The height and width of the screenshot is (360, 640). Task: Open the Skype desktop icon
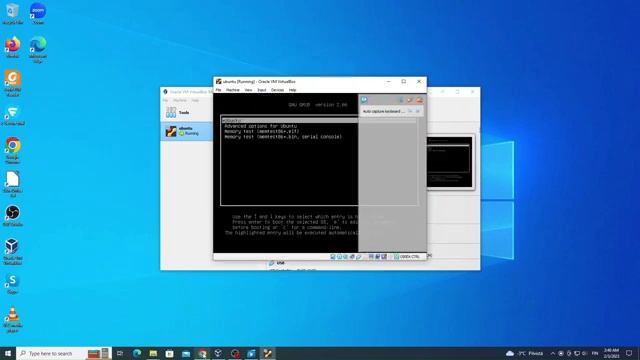[12, 284]
